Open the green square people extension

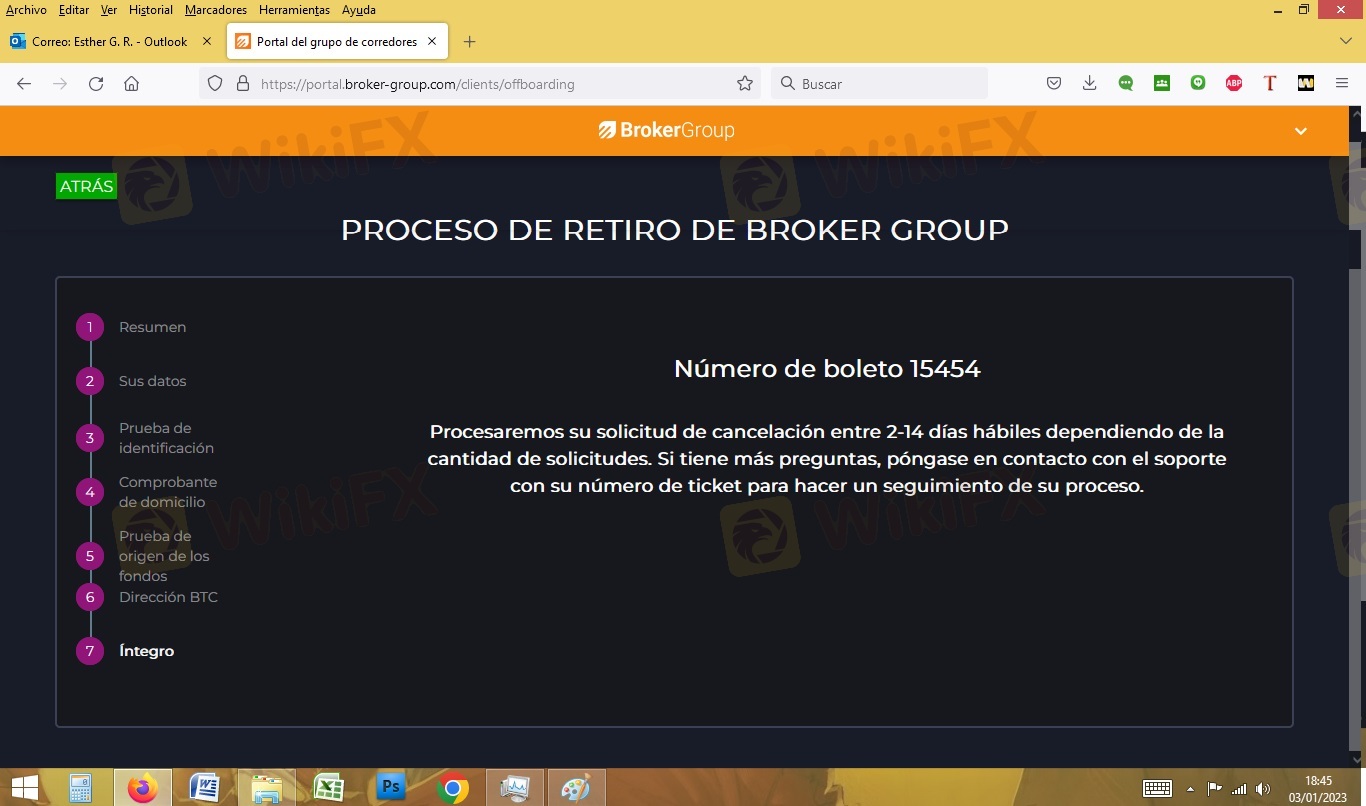(1162, 84)
